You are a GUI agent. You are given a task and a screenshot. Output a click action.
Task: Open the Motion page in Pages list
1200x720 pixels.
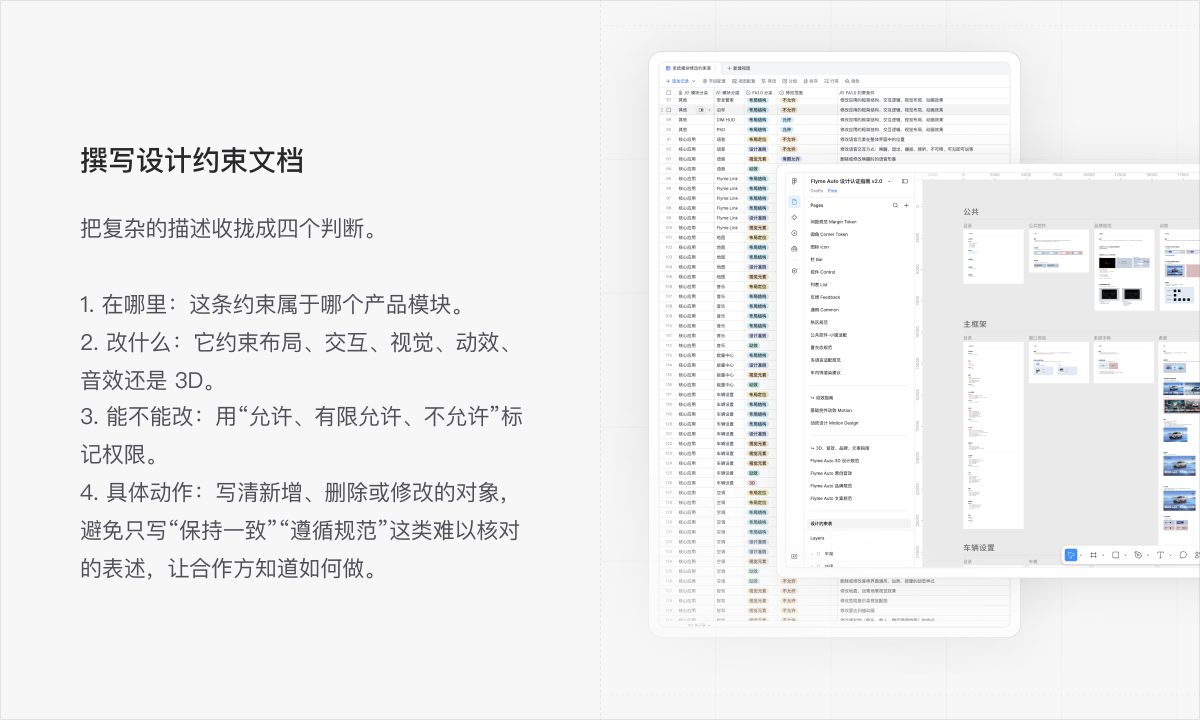pyautogui.click(x=831, y=410)
